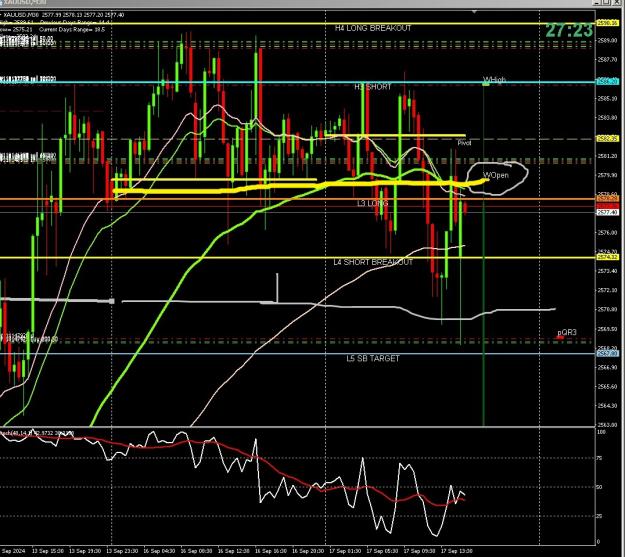Select the L5 SB TARGET label
Screen dimensions: 625x557
tap(373, 358)
